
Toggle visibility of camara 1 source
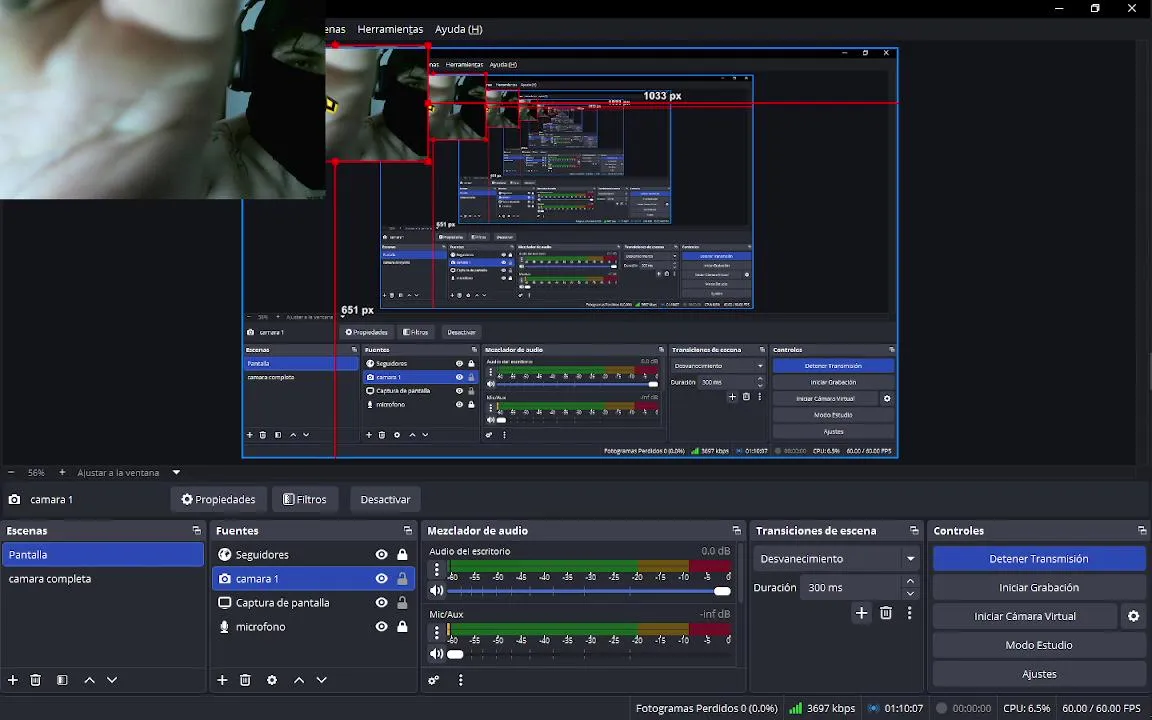[x=381, y=579]
